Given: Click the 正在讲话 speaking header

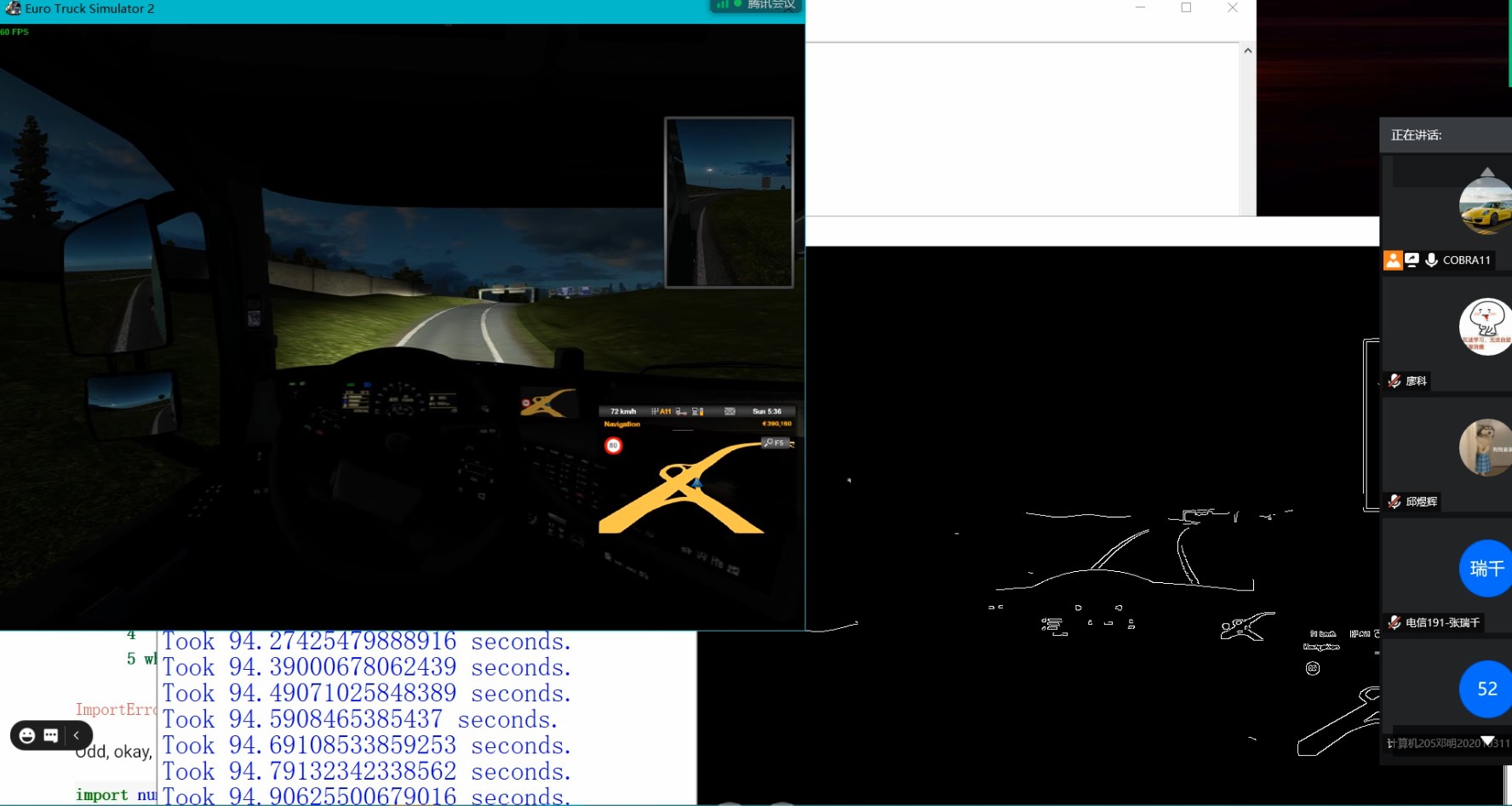Looking at the screenshot, I should (1417, 135).
